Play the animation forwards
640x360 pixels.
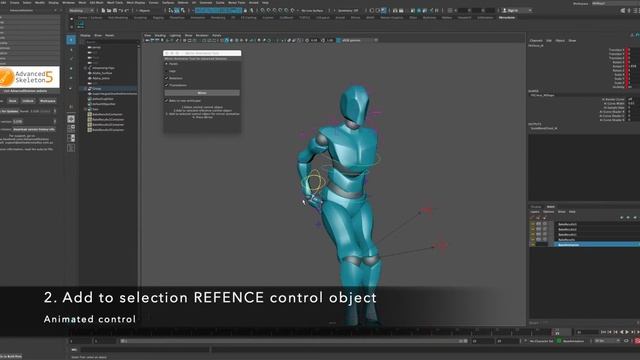(x=627, y=332)
